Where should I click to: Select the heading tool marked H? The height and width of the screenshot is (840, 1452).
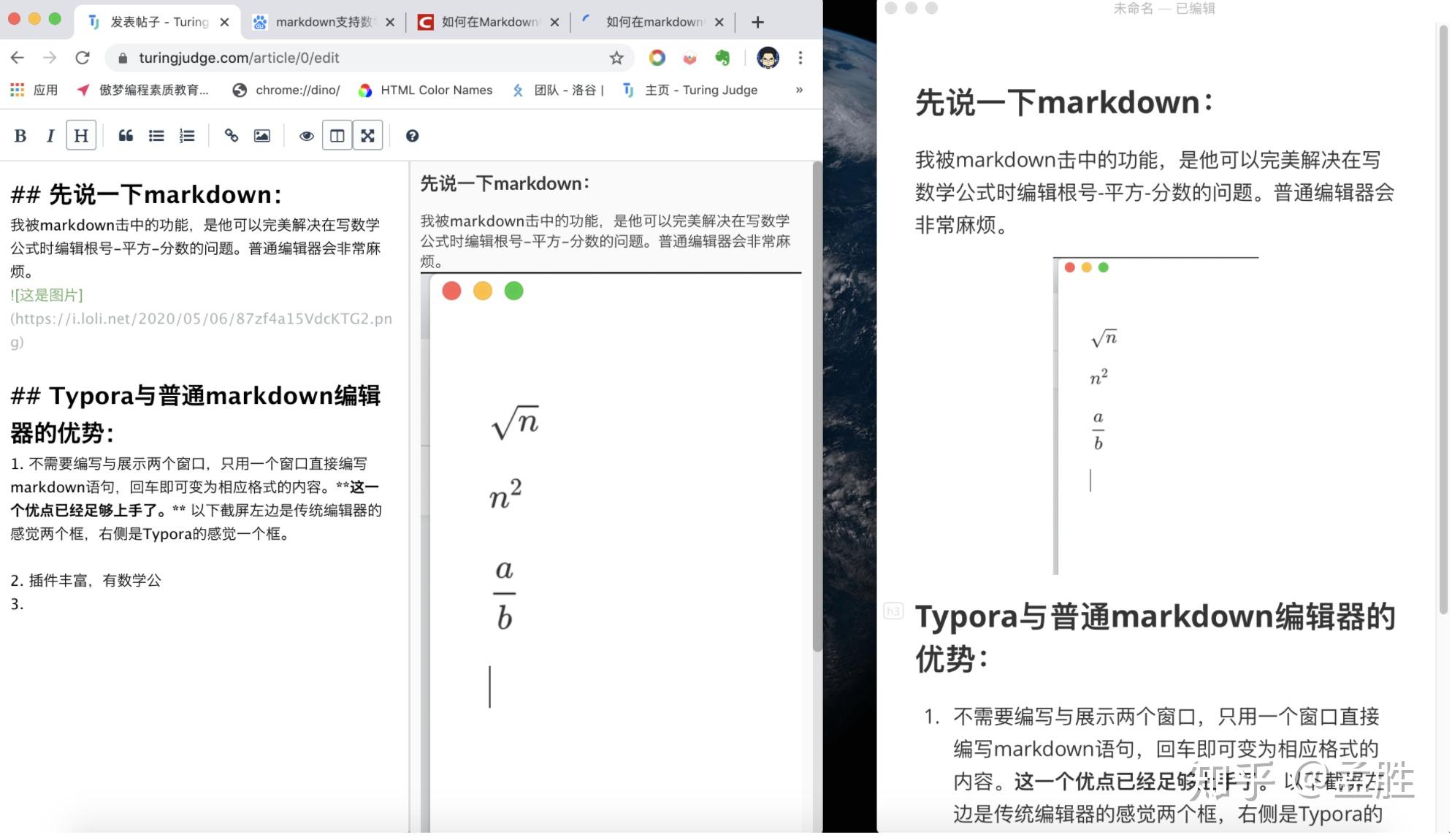click(x=80, y=135)
